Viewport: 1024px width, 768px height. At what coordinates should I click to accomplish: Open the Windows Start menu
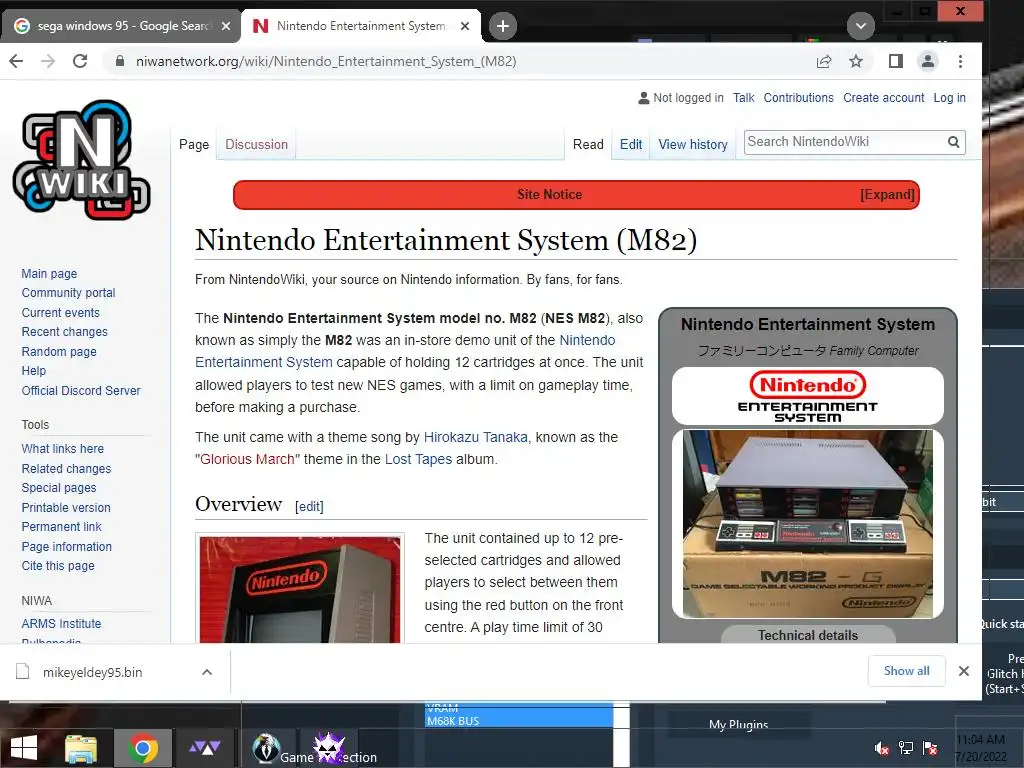point(24,748)
